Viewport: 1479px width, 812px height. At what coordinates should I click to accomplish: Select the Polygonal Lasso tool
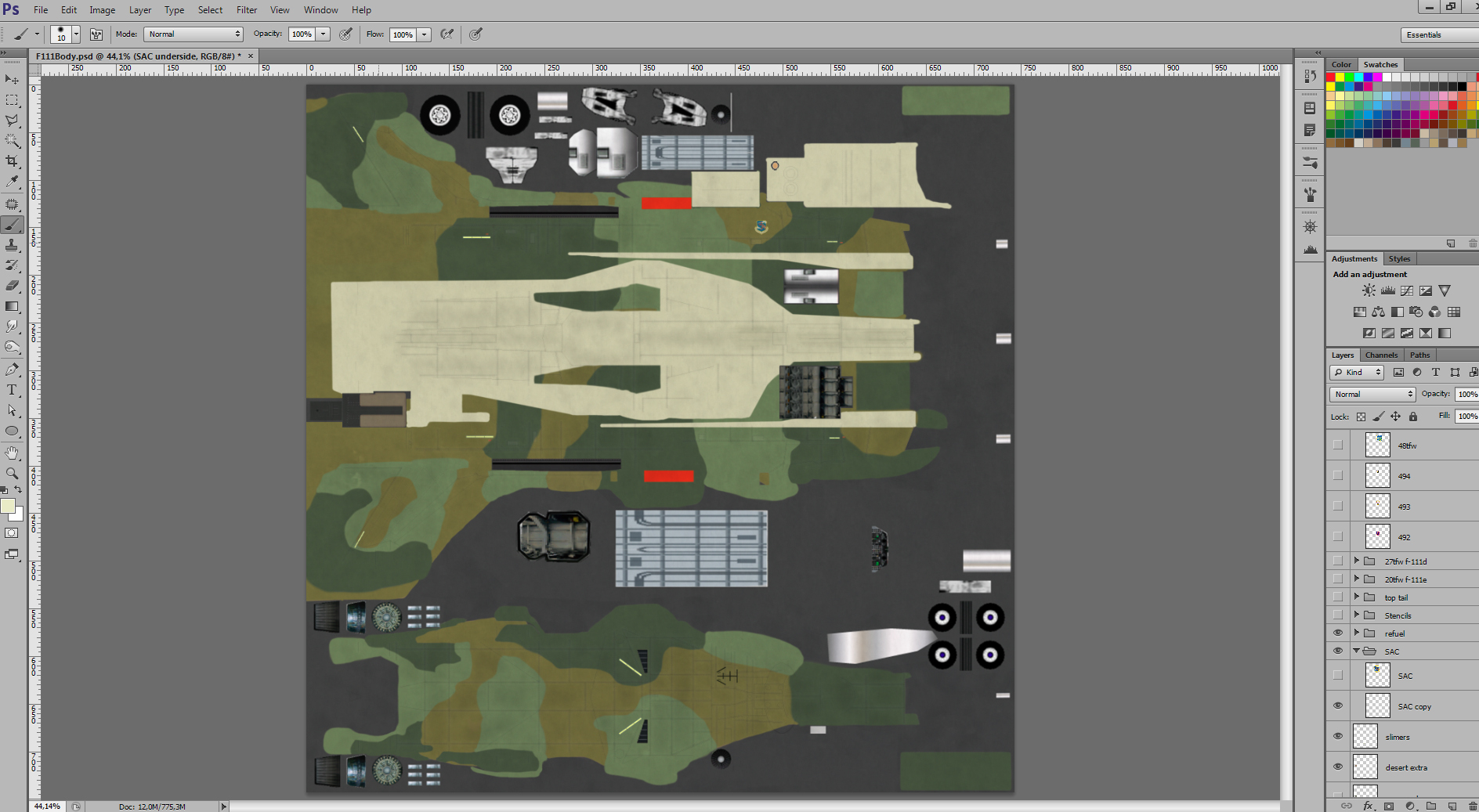(x=12, y=121)
